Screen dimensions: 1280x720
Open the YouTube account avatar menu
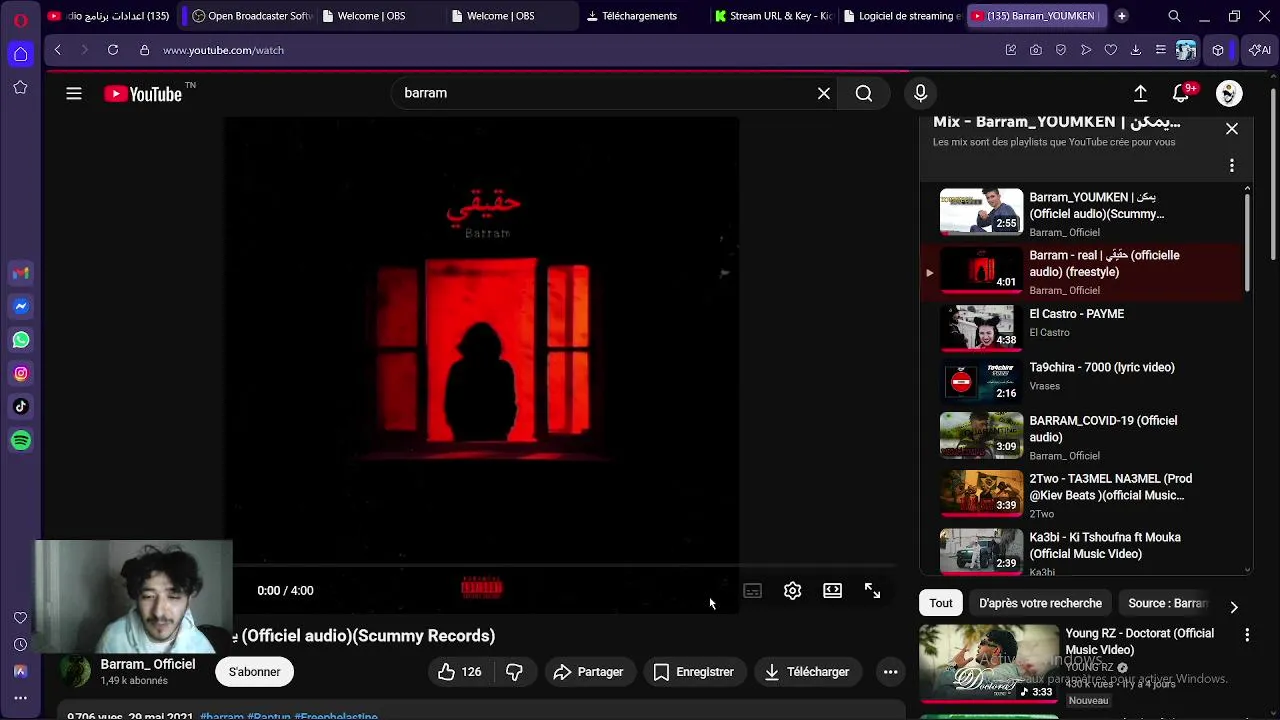(x=1229, y=93)
